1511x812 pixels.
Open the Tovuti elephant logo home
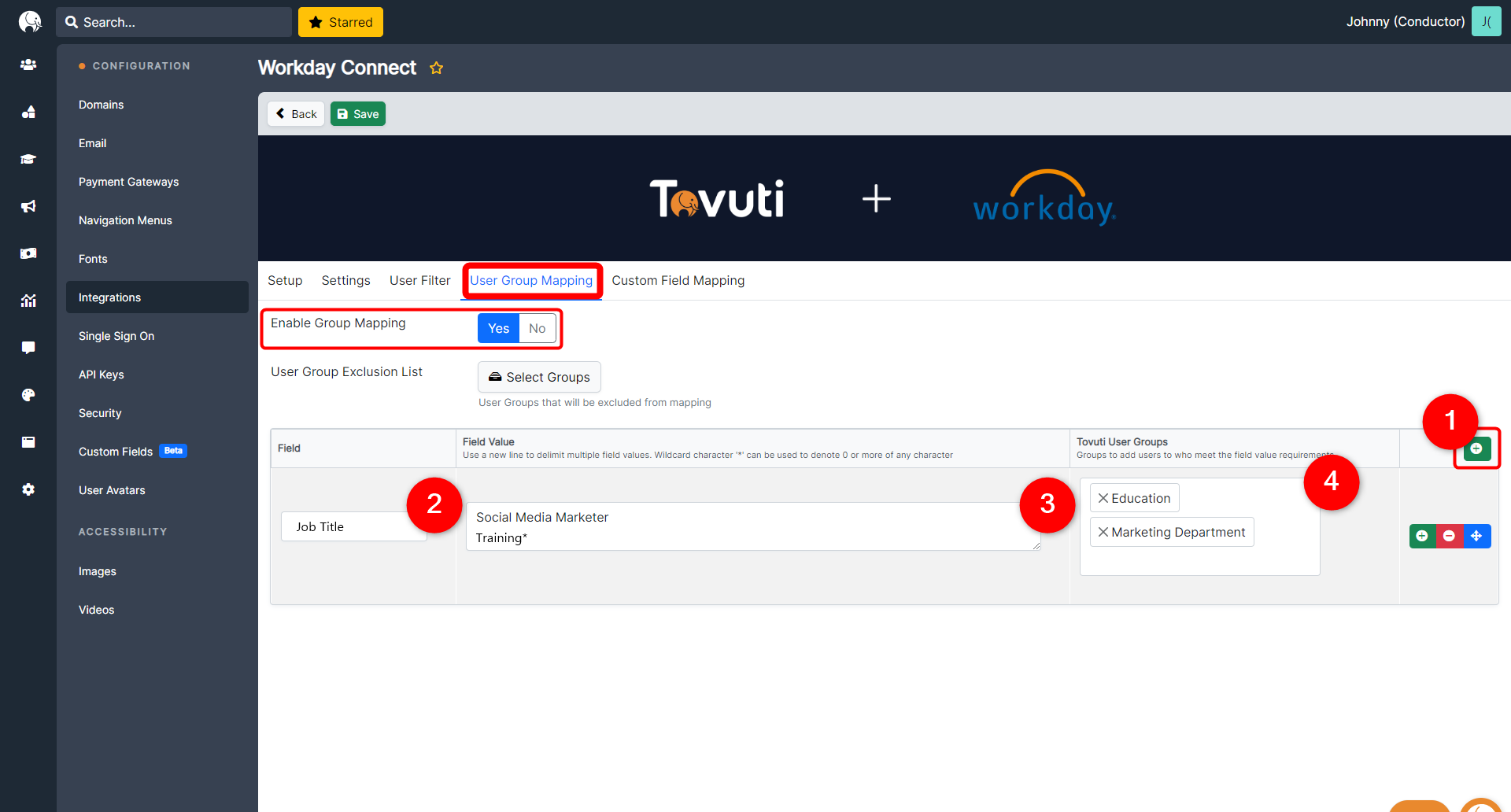click(x=29, y=21)
